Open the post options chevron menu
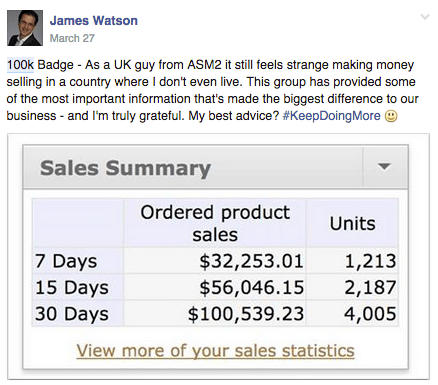This screenshot has width=438, height=385. (425, 17)
